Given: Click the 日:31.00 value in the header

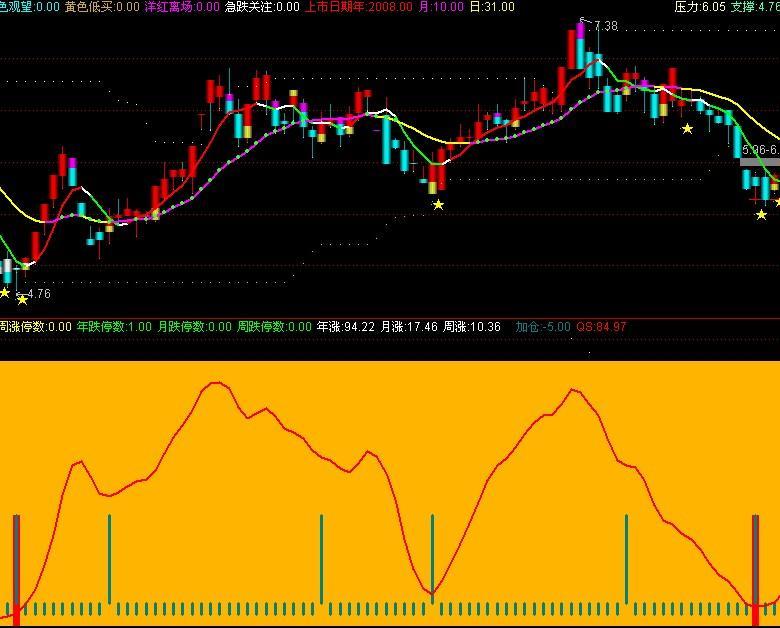Looking at the screenshot, I should click(x=492, y=7).
